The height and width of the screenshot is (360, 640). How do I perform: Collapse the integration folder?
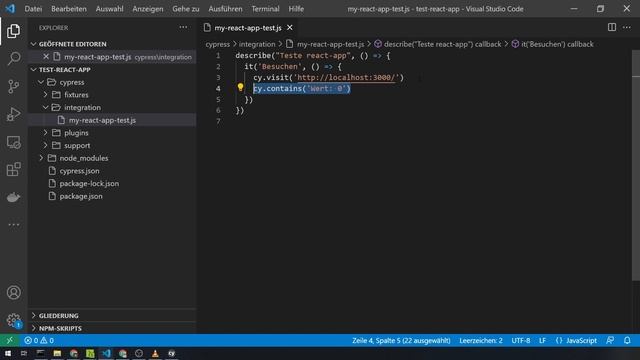(46, 107)
